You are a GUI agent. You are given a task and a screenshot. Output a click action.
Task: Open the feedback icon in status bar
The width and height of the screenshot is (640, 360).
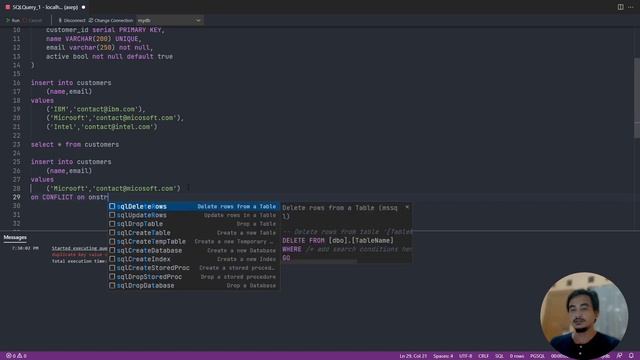click(x=619, y=356)
